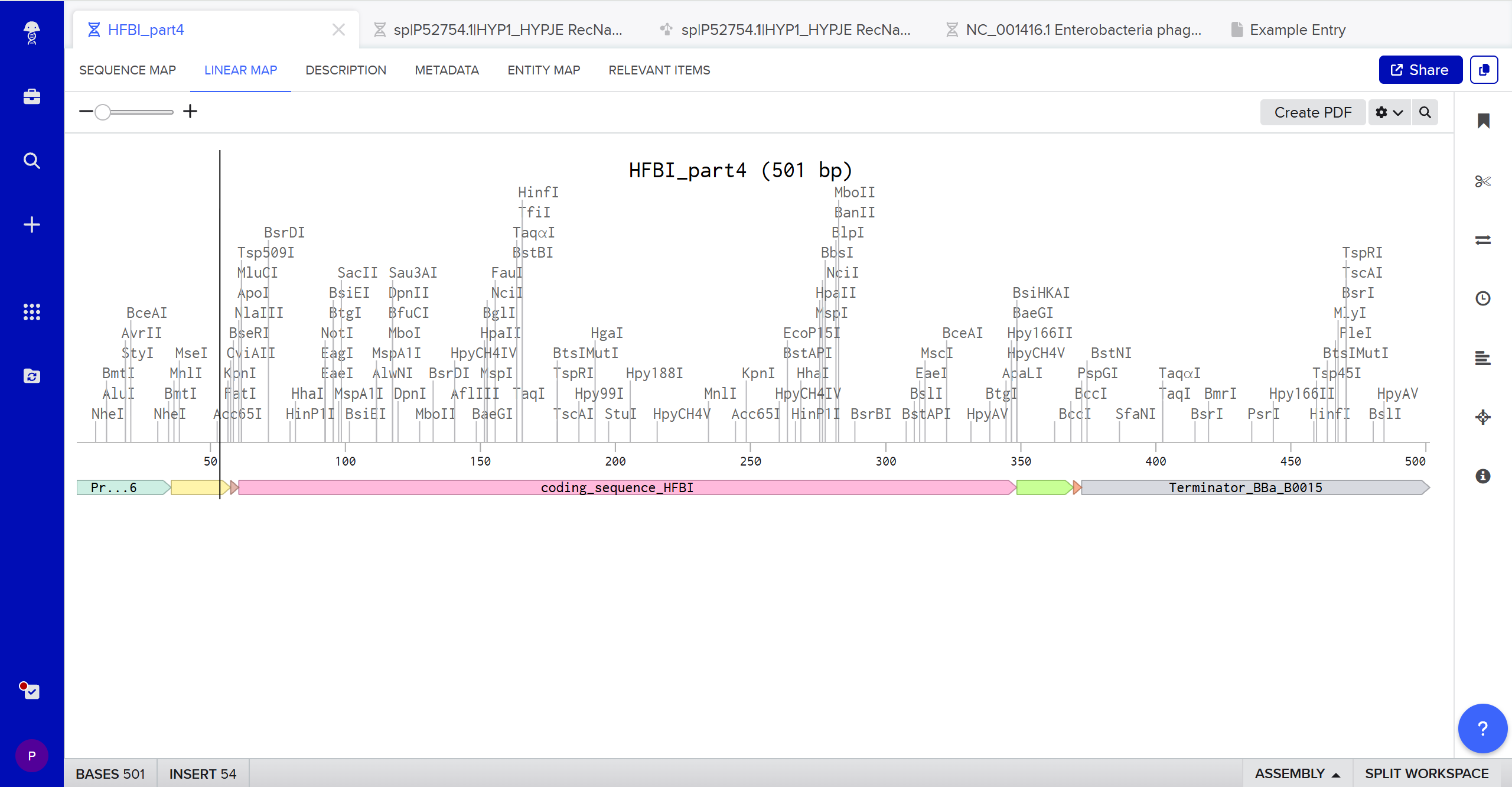Collapse the ASSEMBLY panel chevron
Image resolution: width=1512 pixels, height=787 pixels.
(x=1337, y=773)
